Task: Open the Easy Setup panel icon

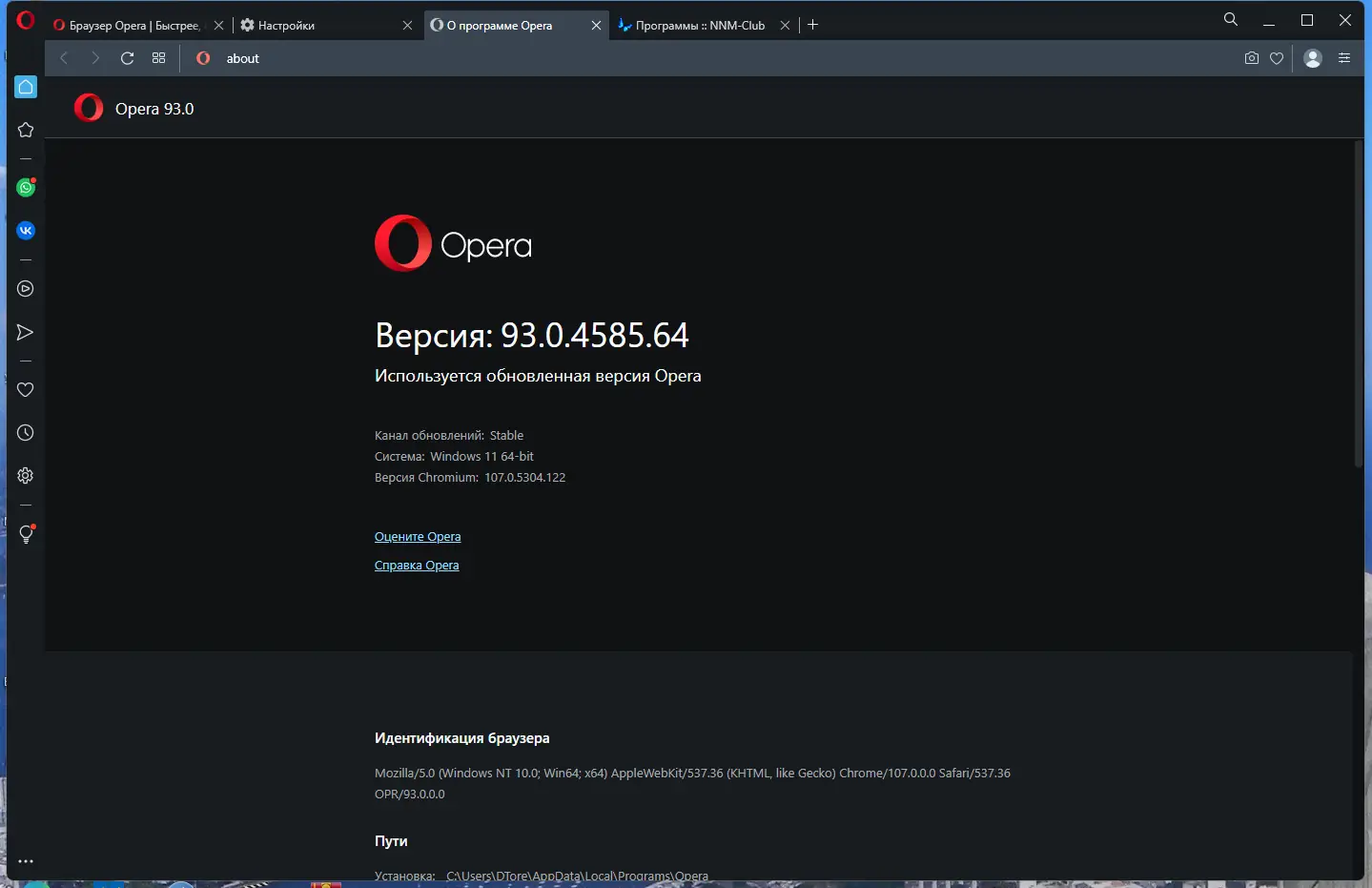Action: point(1344,58)
